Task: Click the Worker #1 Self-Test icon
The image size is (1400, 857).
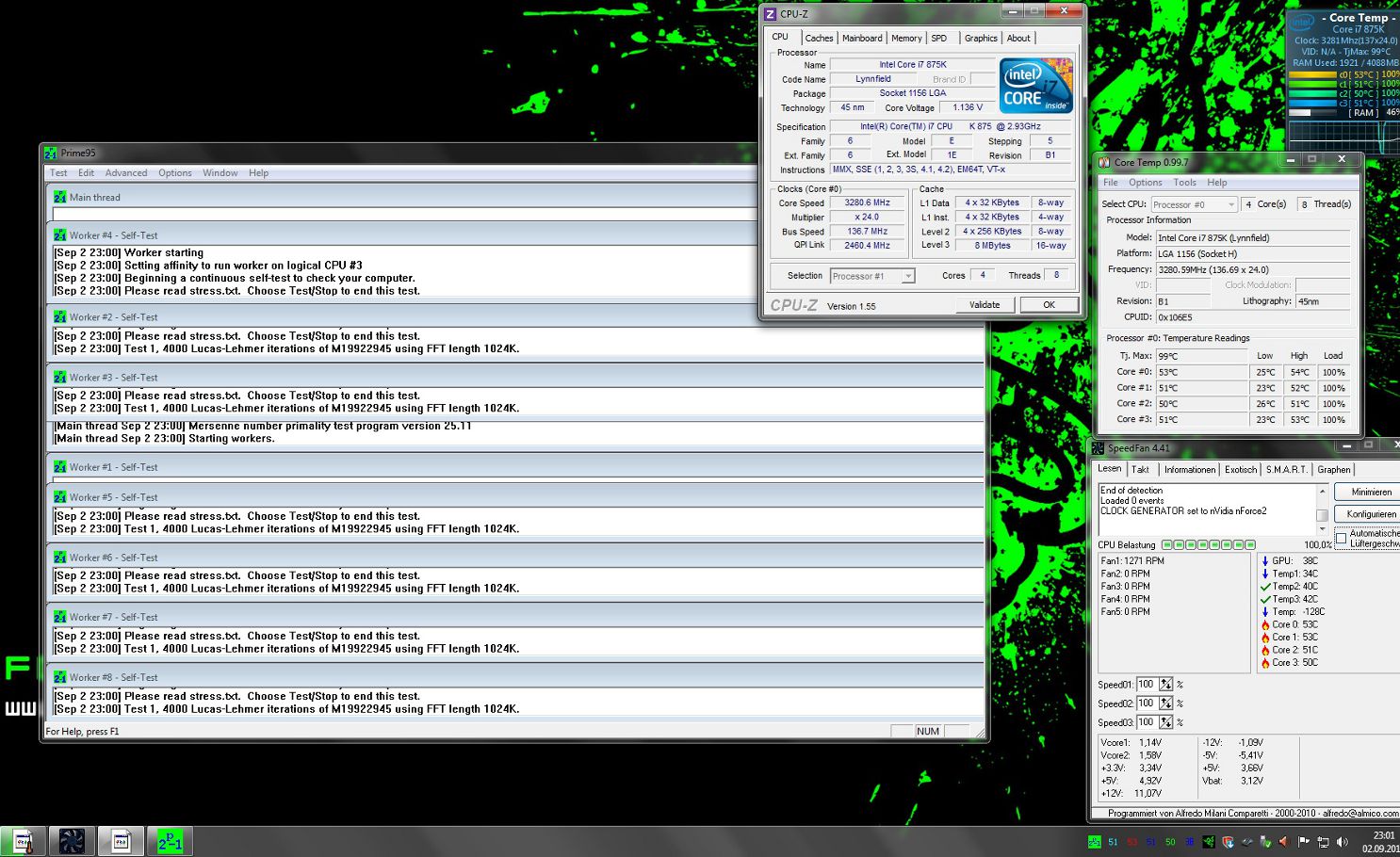Action: click(x=60, y=467)
